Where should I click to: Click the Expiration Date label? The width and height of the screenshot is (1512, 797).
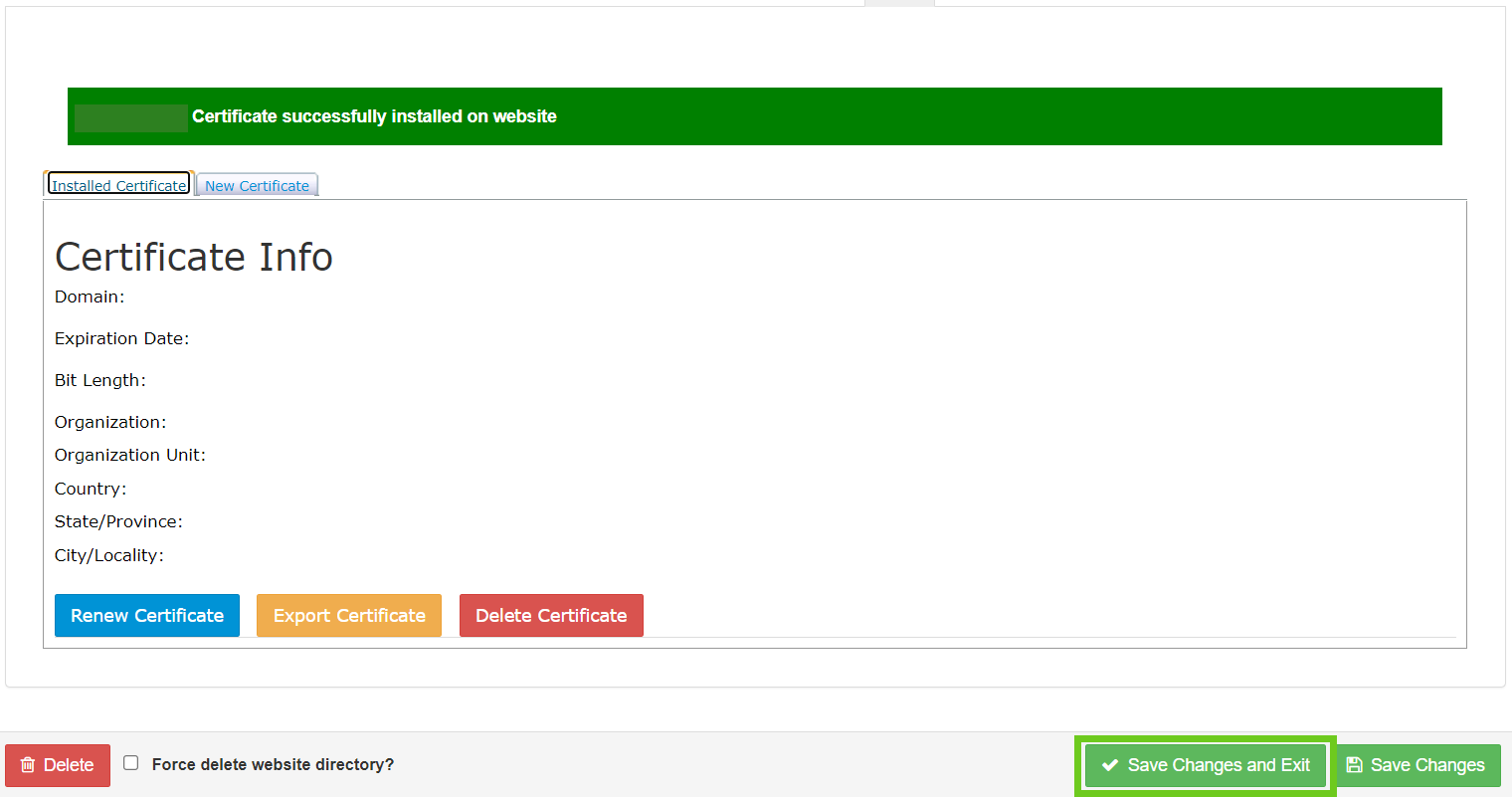[x=121, y=339]
